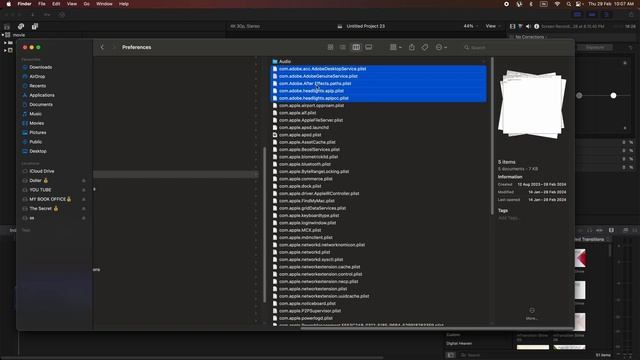
Task: Open Recents in Finder sidebar
Action: [x=38, y=86]
